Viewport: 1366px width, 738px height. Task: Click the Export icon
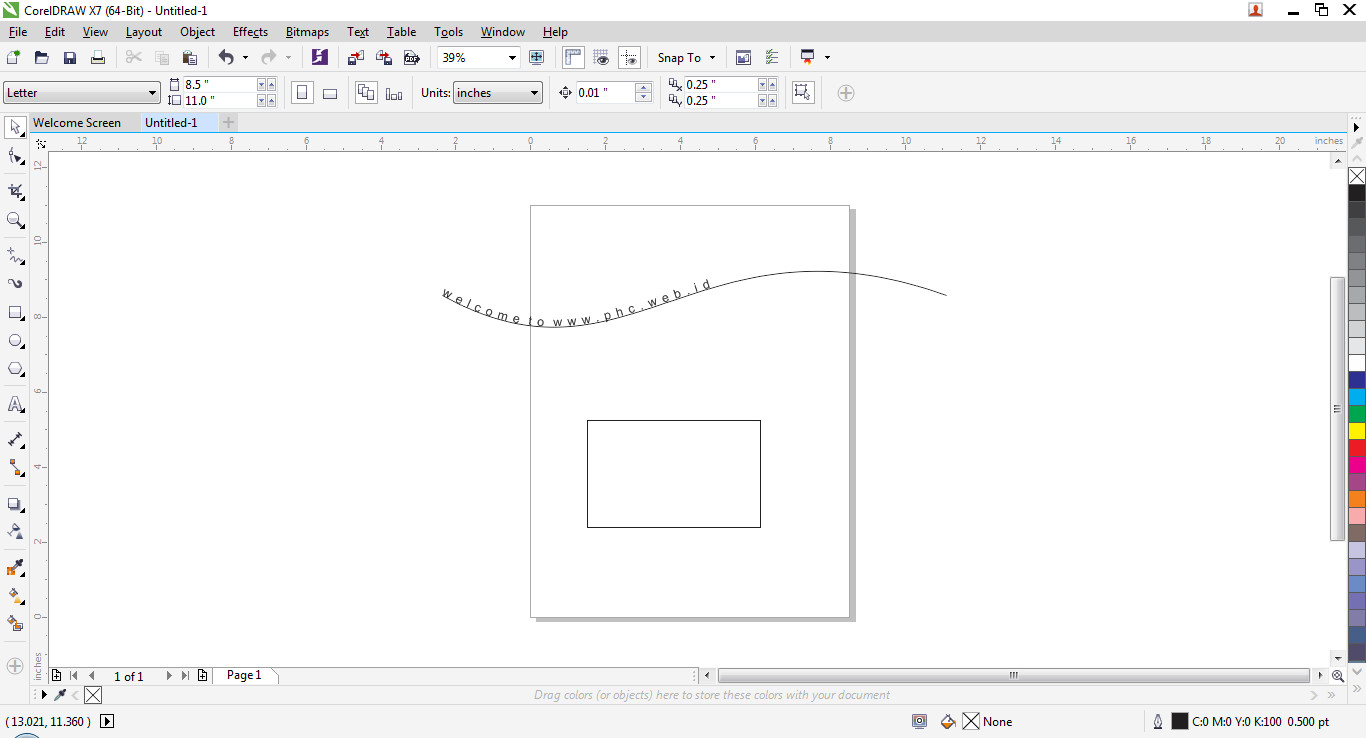[383, 58]
